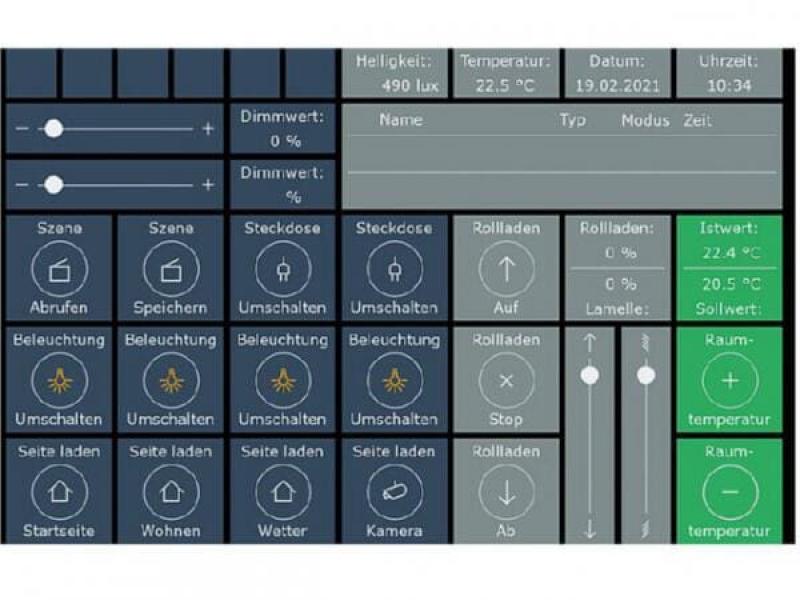The image size is (800, 600).
Task: Click the Lamelle vertical slider handle
Action: (645, 373)
